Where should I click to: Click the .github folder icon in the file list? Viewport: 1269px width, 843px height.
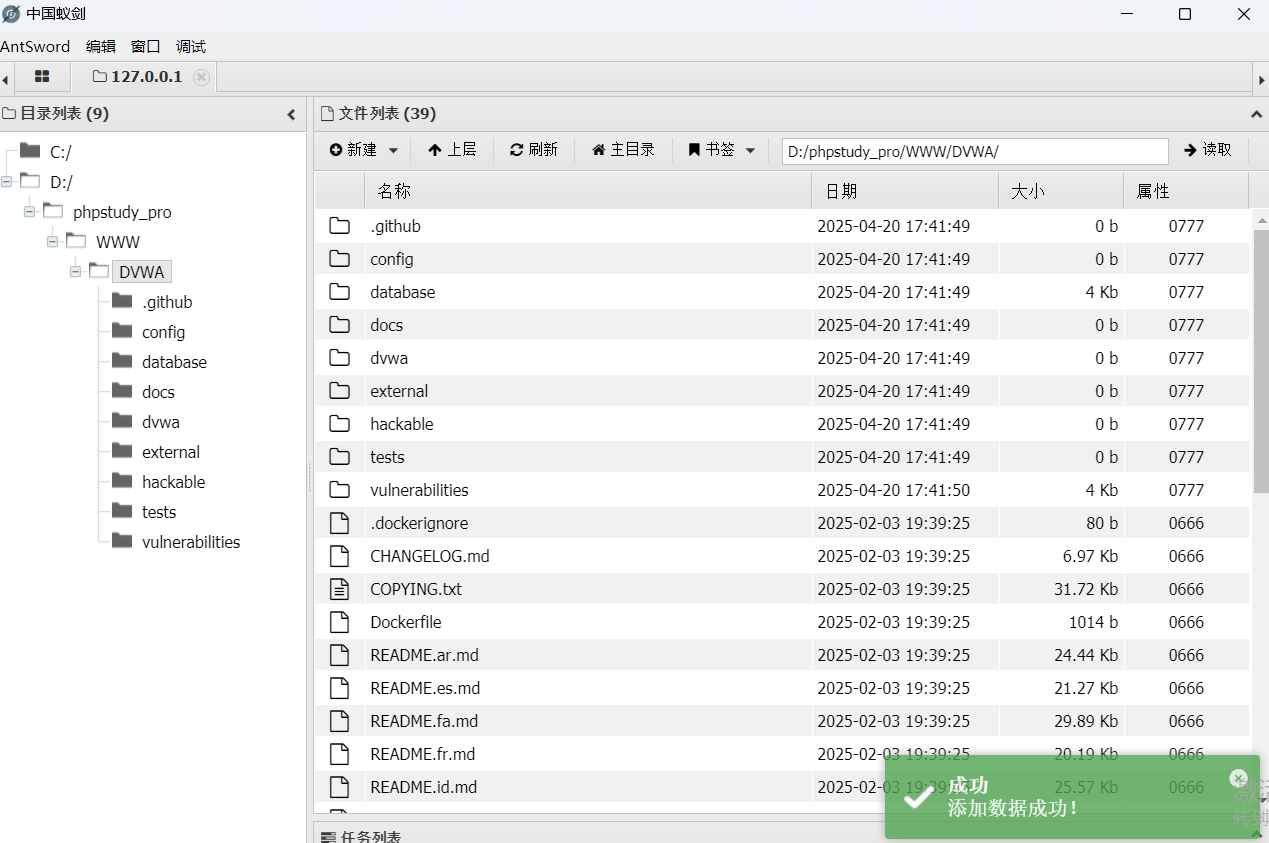(340, 226)
